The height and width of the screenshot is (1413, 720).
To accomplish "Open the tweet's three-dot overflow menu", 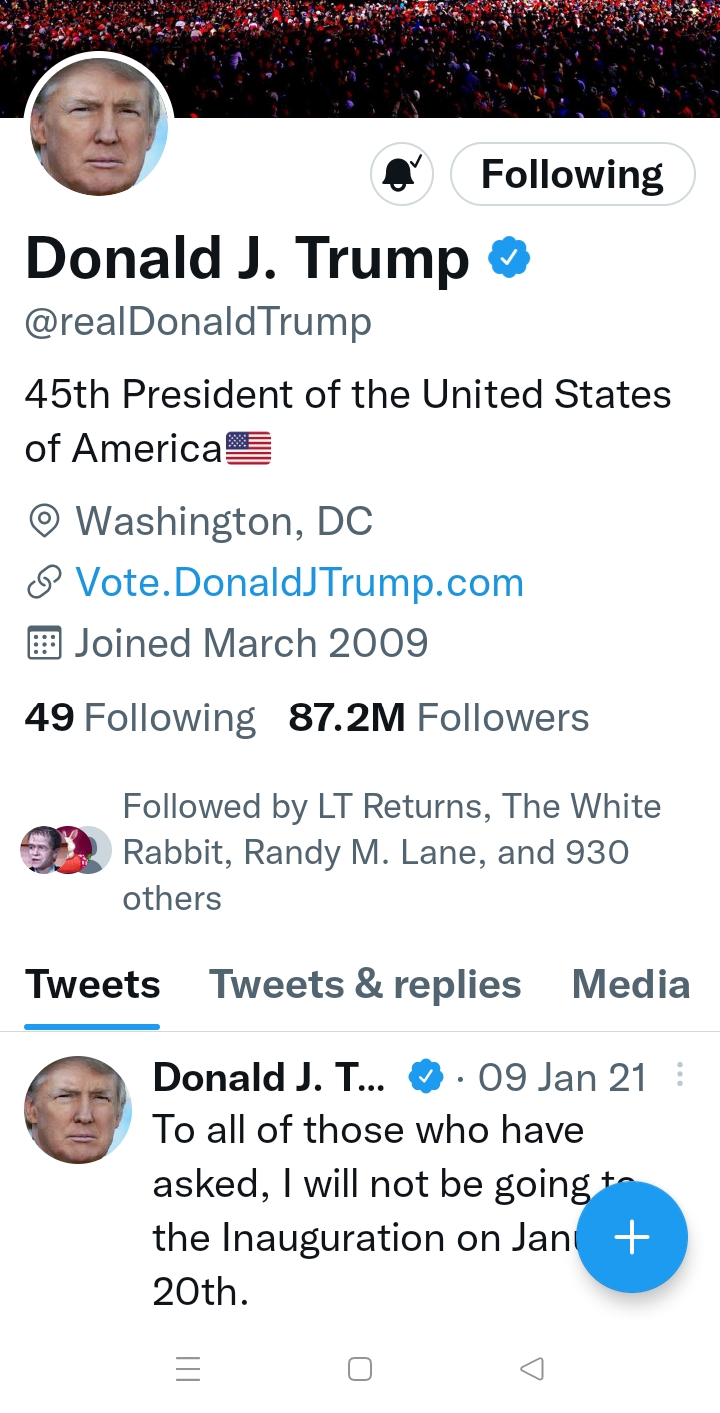I will pos(680,1075).
